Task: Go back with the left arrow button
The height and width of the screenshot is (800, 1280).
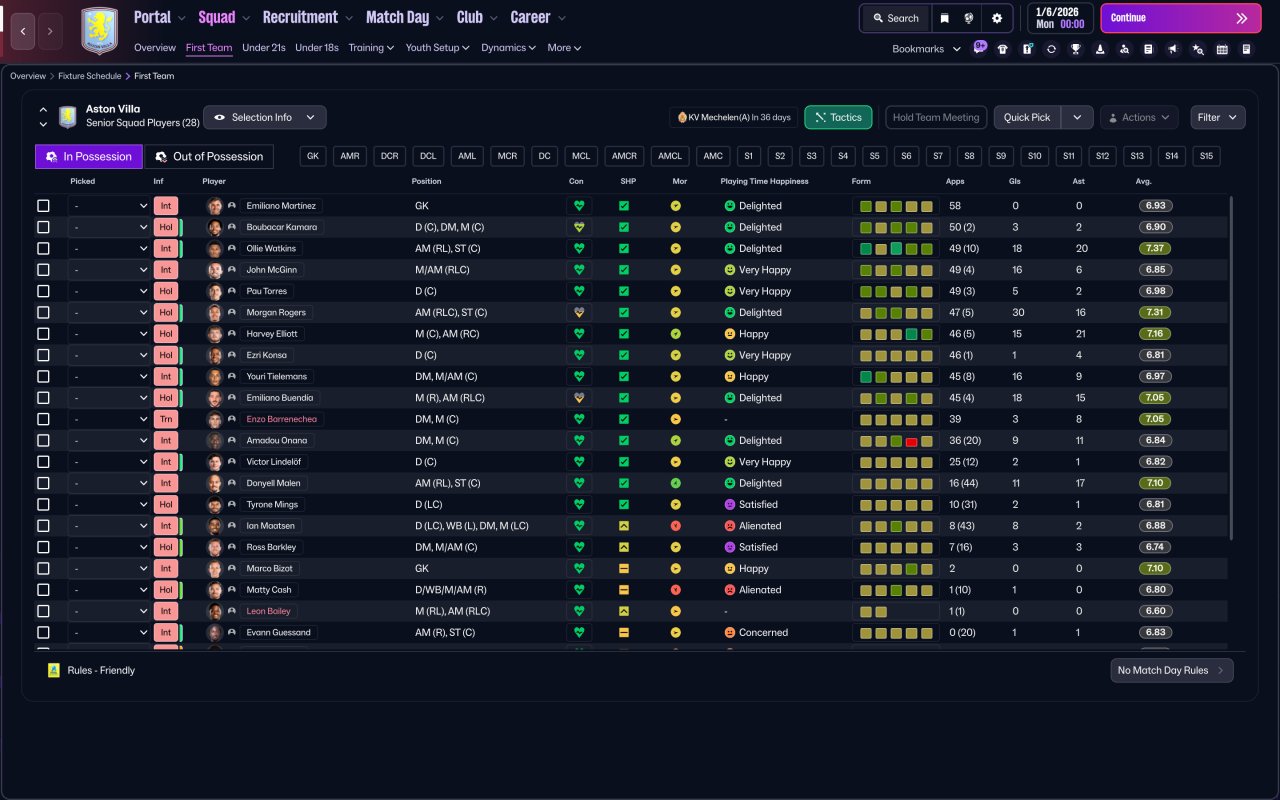Action: pos(24,31)
